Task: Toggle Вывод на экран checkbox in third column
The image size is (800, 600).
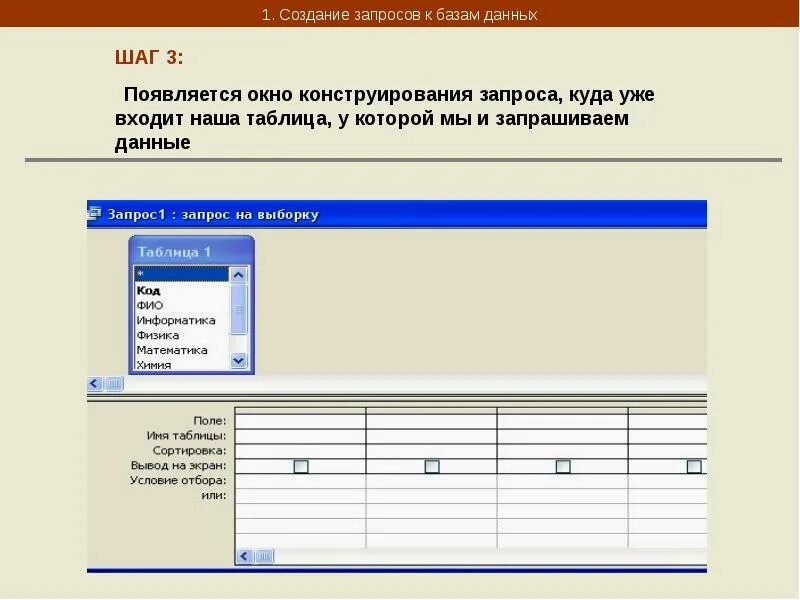Action: pyautogui.click(x=563, y=466)
